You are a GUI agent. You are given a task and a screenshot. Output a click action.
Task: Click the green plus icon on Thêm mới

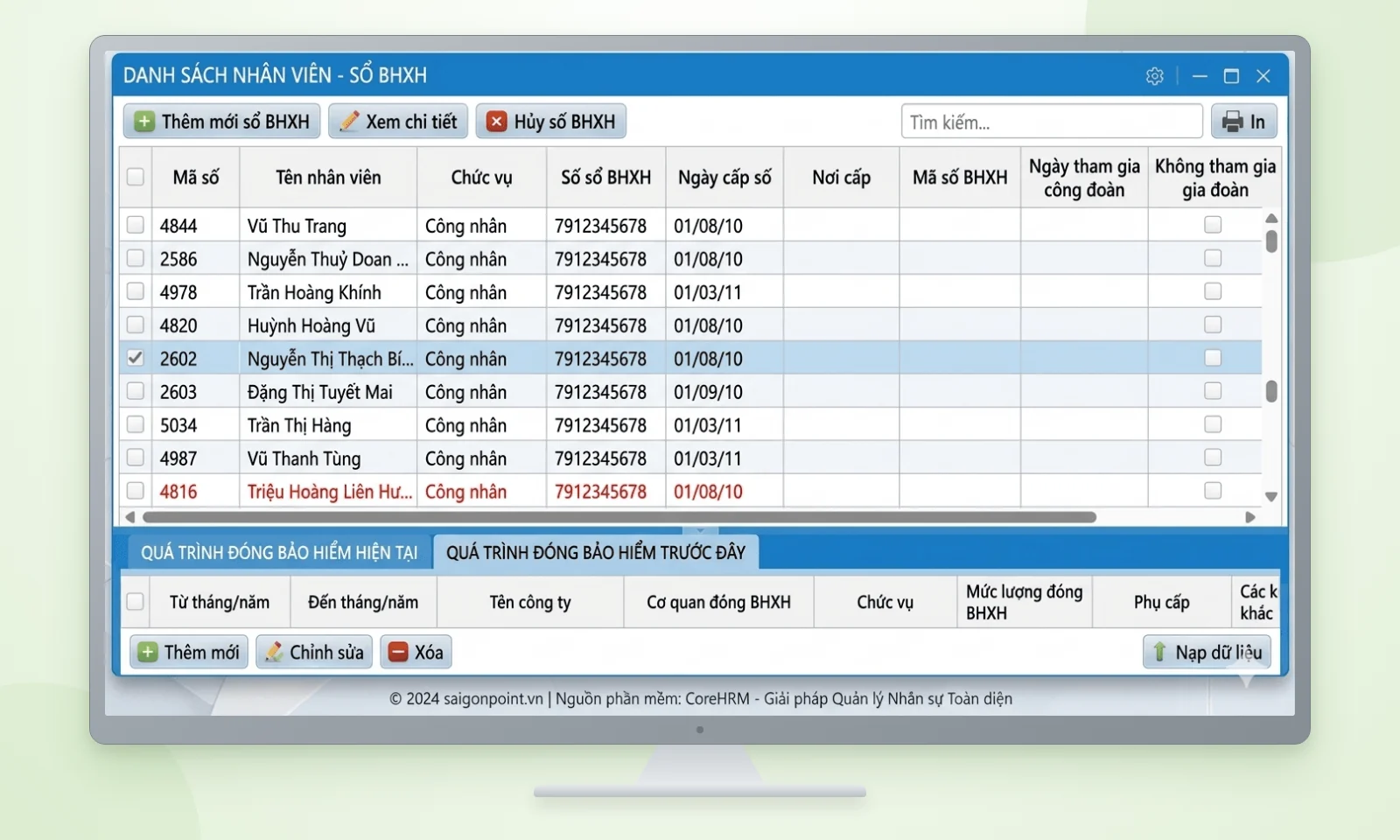point(148,652)
